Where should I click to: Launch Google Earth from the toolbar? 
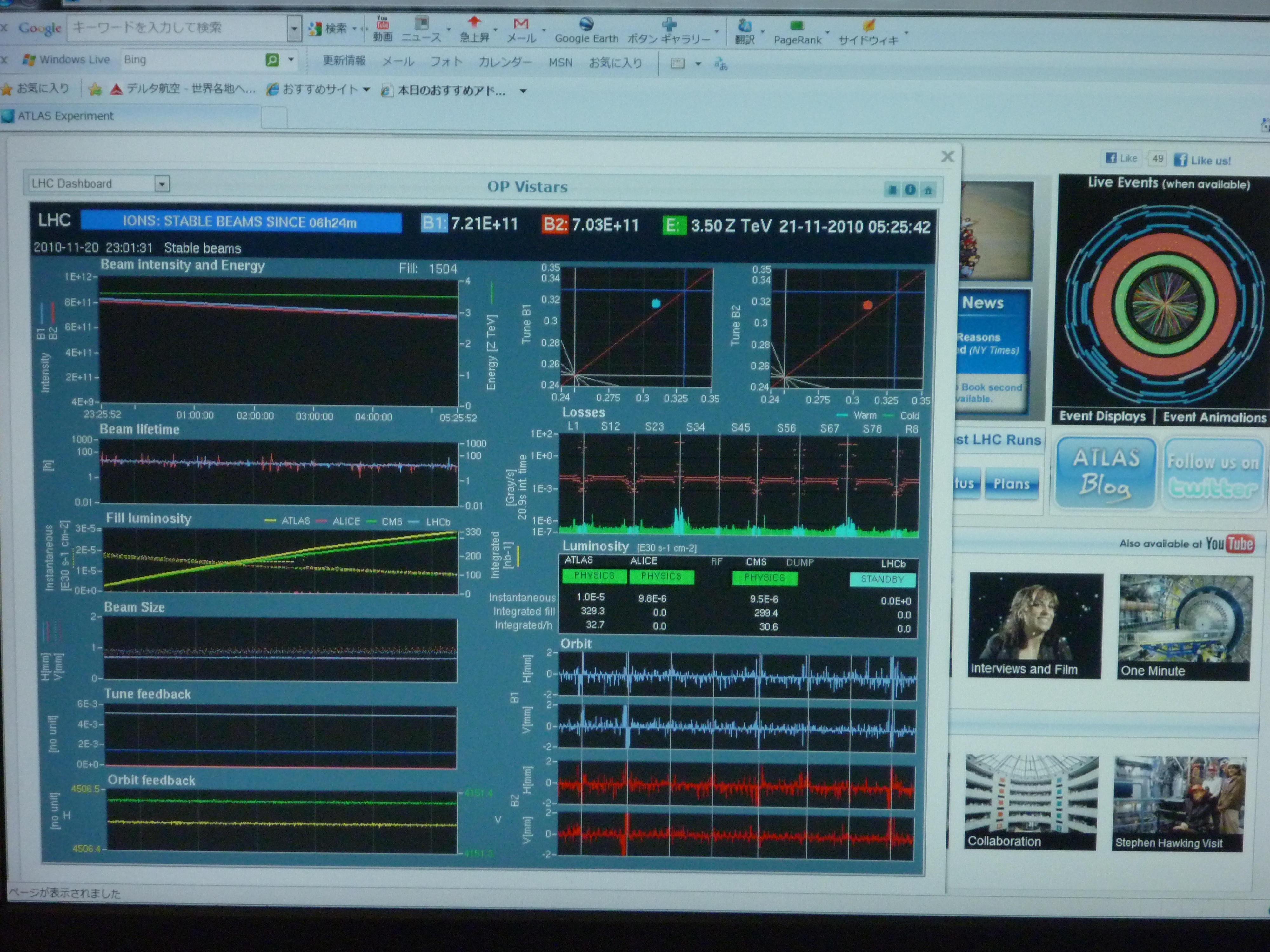(x=586, y=31)
